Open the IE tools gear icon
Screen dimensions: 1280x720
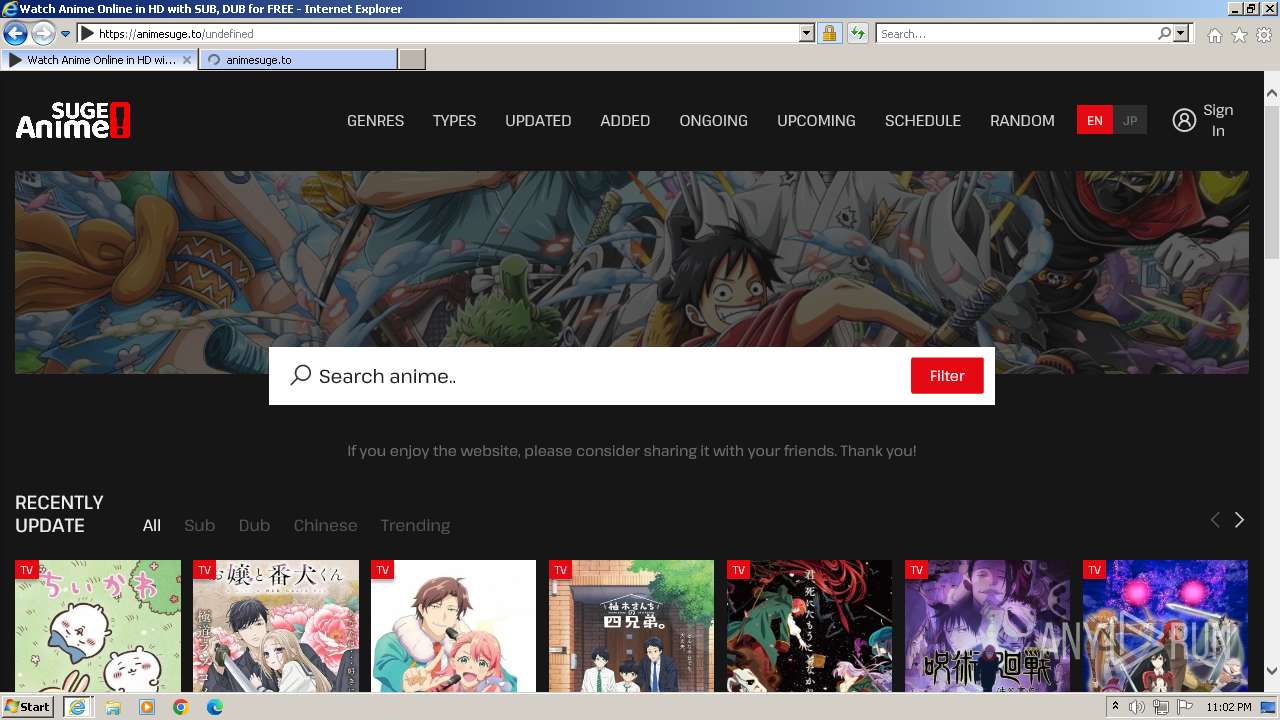[1264, 35]
